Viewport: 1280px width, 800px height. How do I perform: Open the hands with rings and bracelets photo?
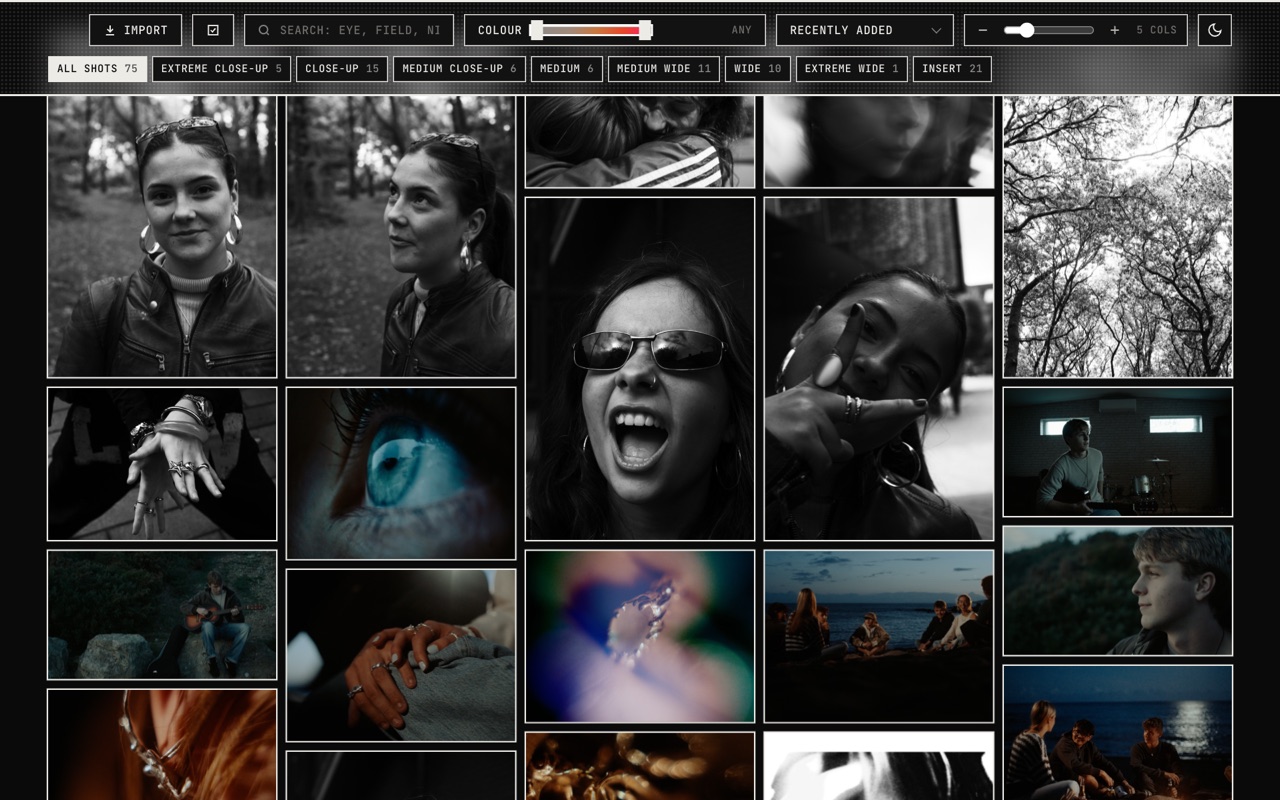(162, 464)
